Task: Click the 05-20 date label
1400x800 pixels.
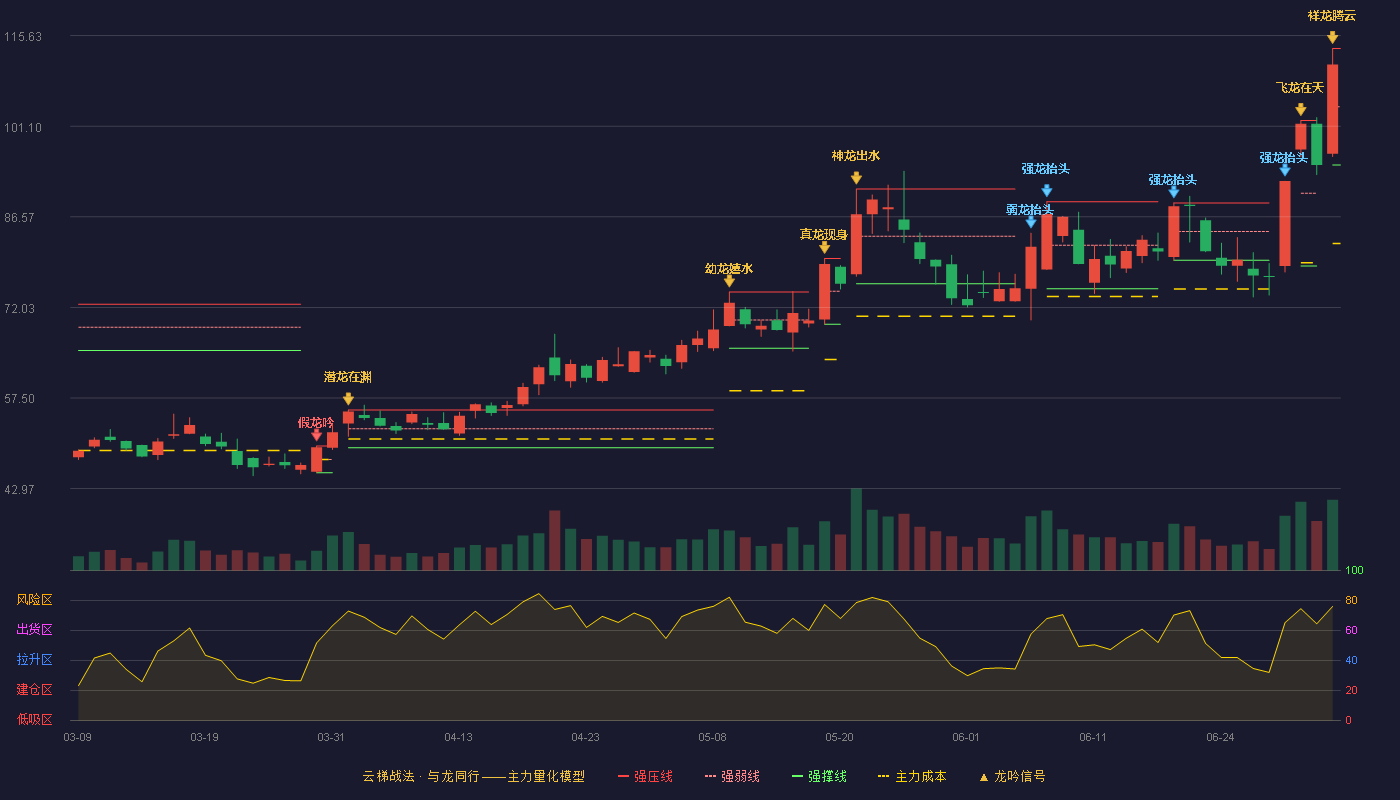Action: pos(839,737)
